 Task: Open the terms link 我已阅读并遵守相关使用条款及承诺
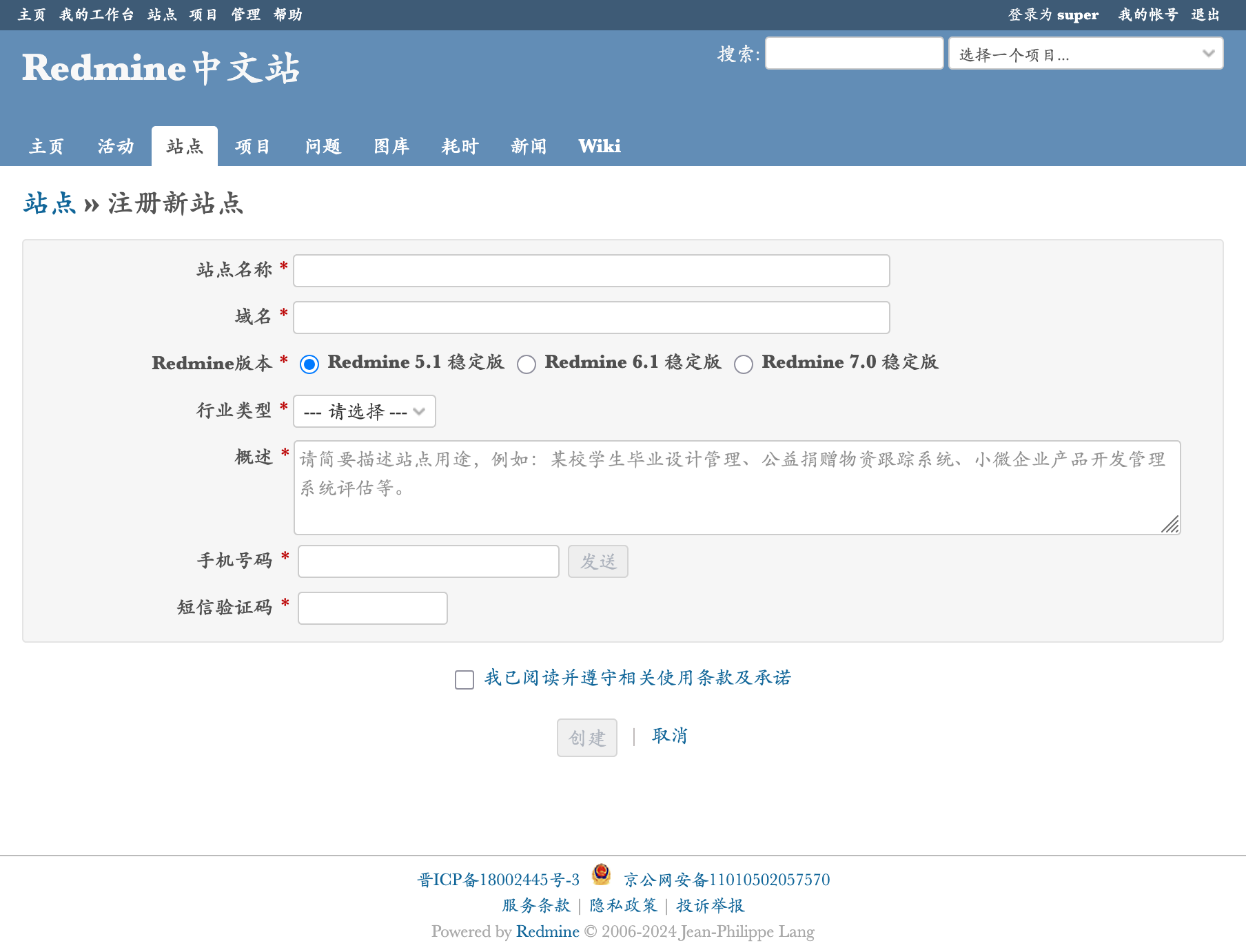click(637, 678)
